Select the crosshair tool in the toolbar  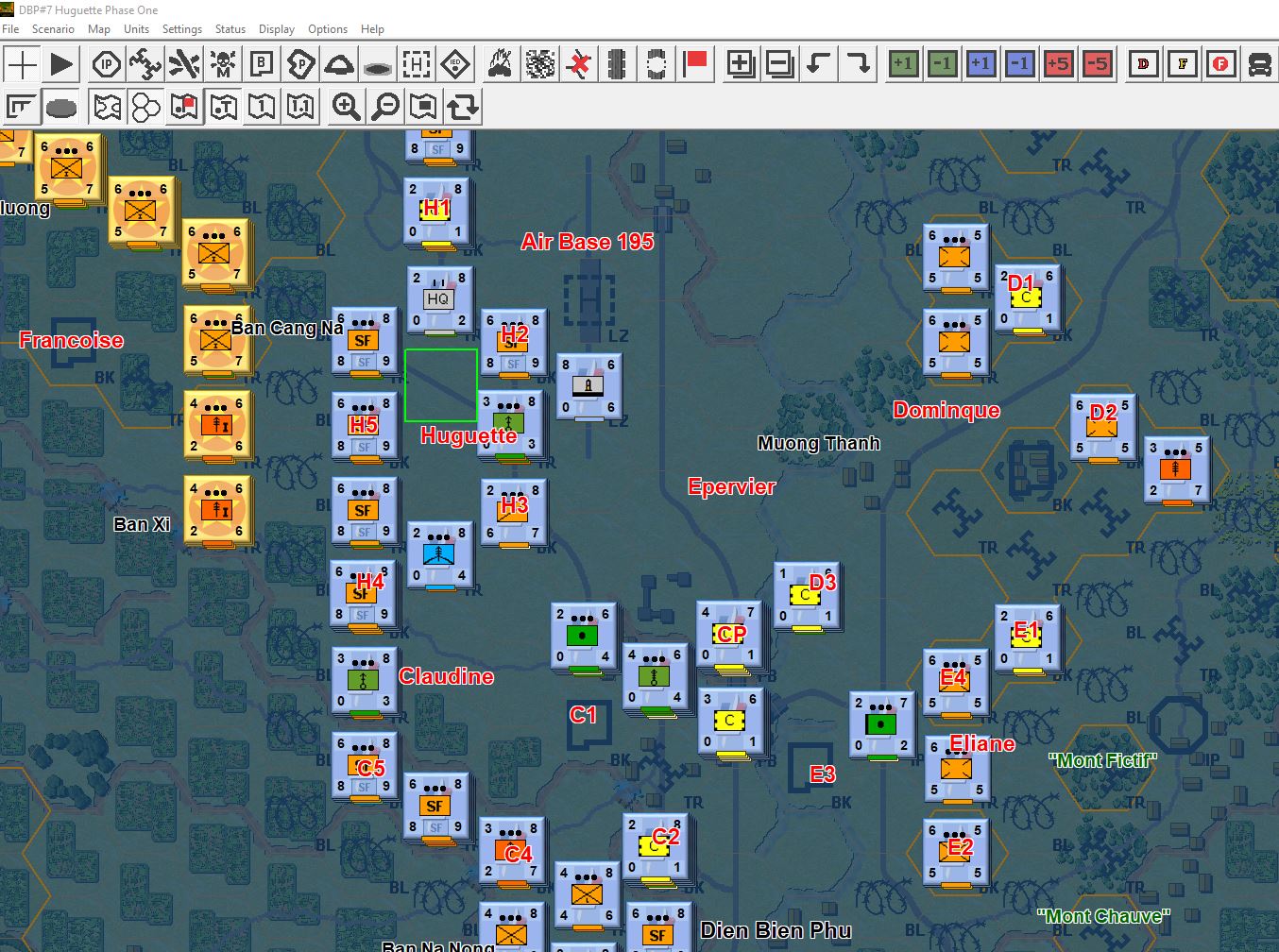point(22,64)
